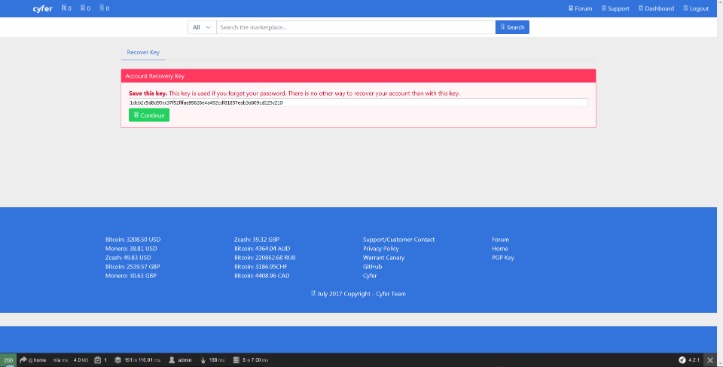Go to the Dashboard from the navbar
The width and height of the screenshot is (723, 367).
(656, 8)
